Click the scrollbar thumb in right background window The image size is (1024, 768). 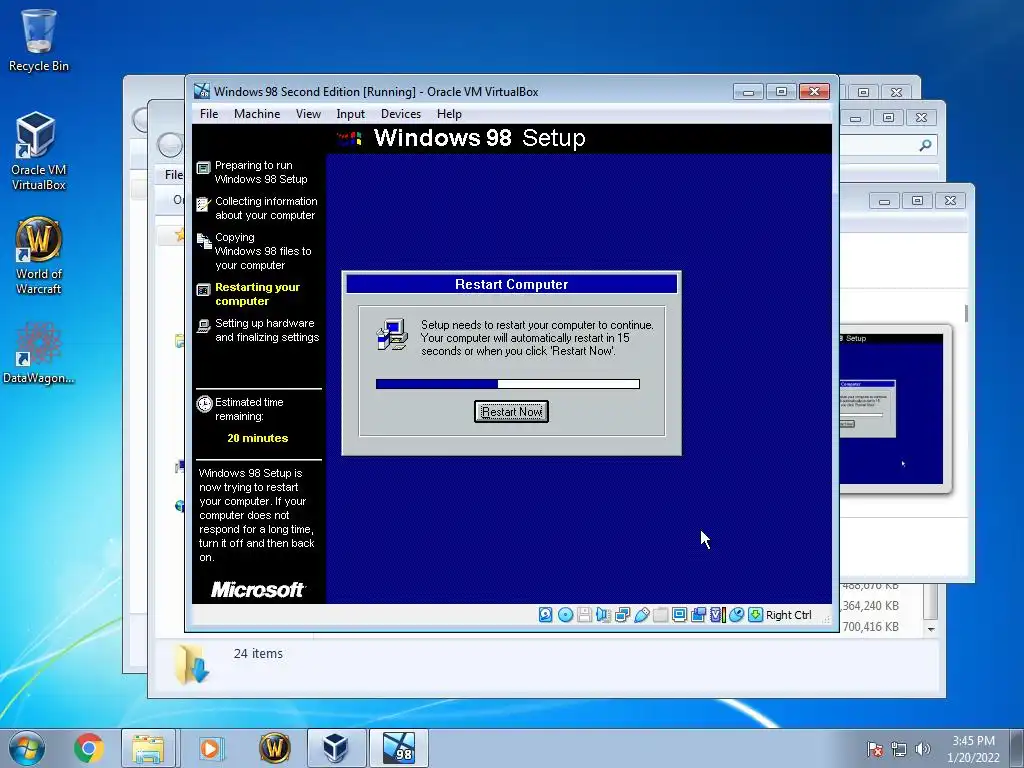coord(966,313)
